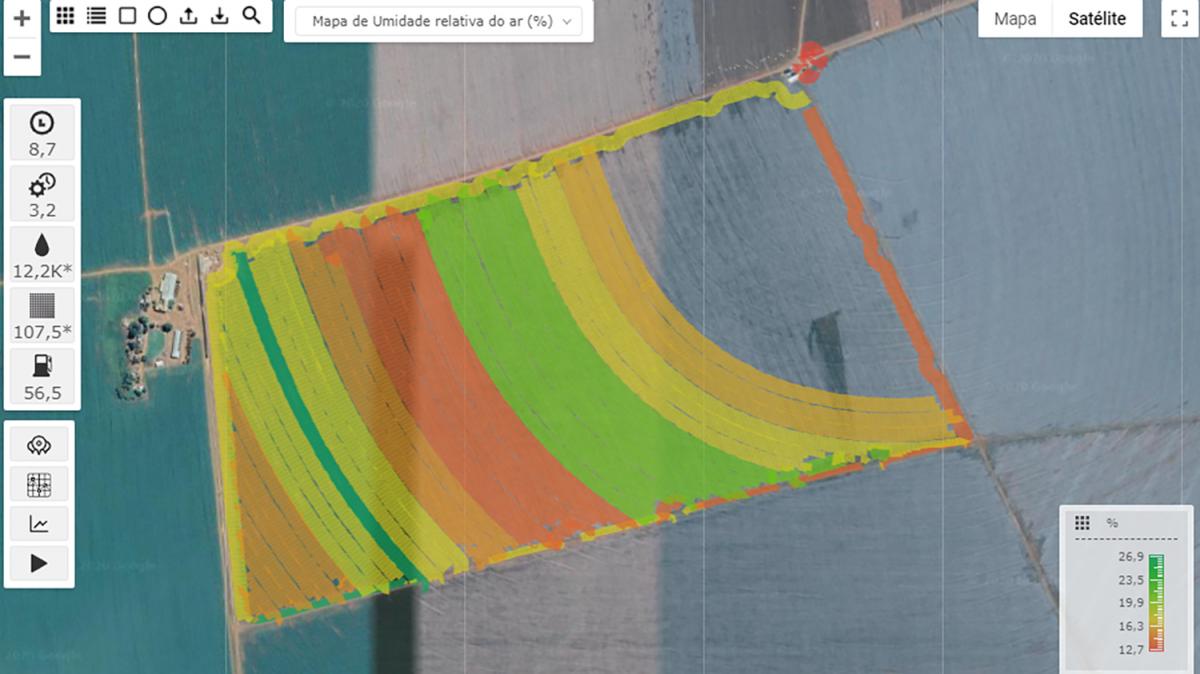Click the fuel pump indicator showing 56,5
1200x674 pixels.
pyautogui.click(x=42, y=377)
